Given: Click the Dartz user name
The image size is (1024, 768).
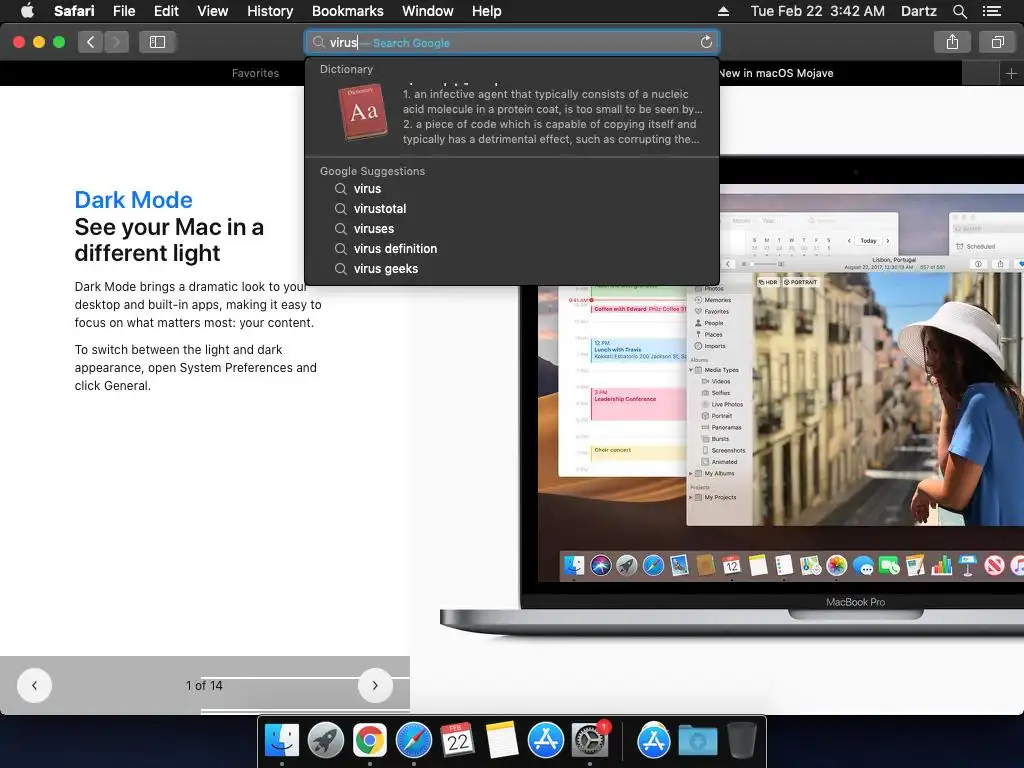Looking at the screenshot, I should click(x=918, y=11).
